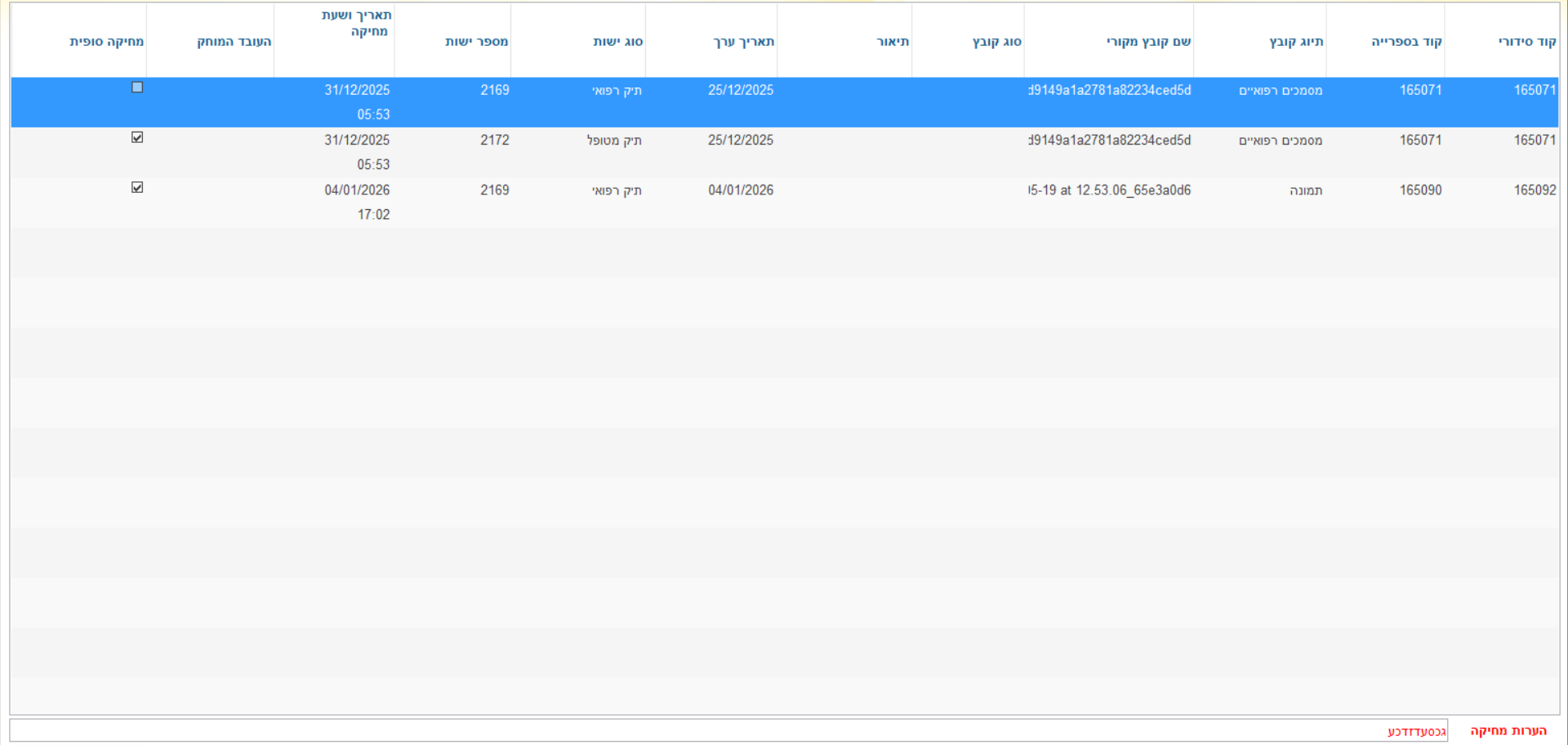1568x745 pixels.
Task: Click the מחיקה סופית column header
Action: coord(106,42)
